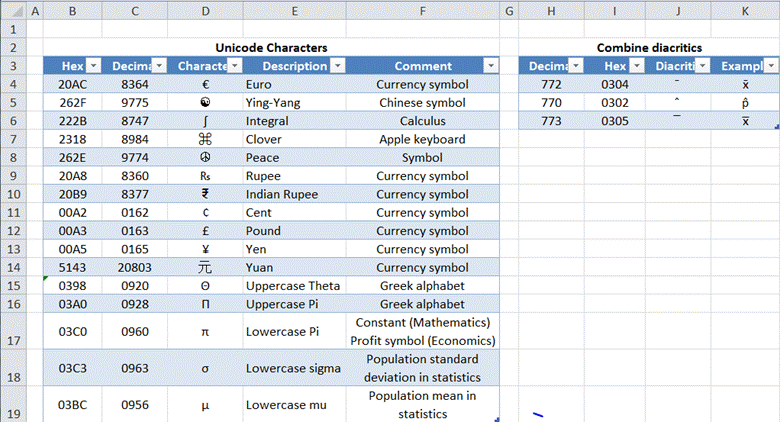
Task: Select the Euro symbol cell
Action: click(204, 85)
